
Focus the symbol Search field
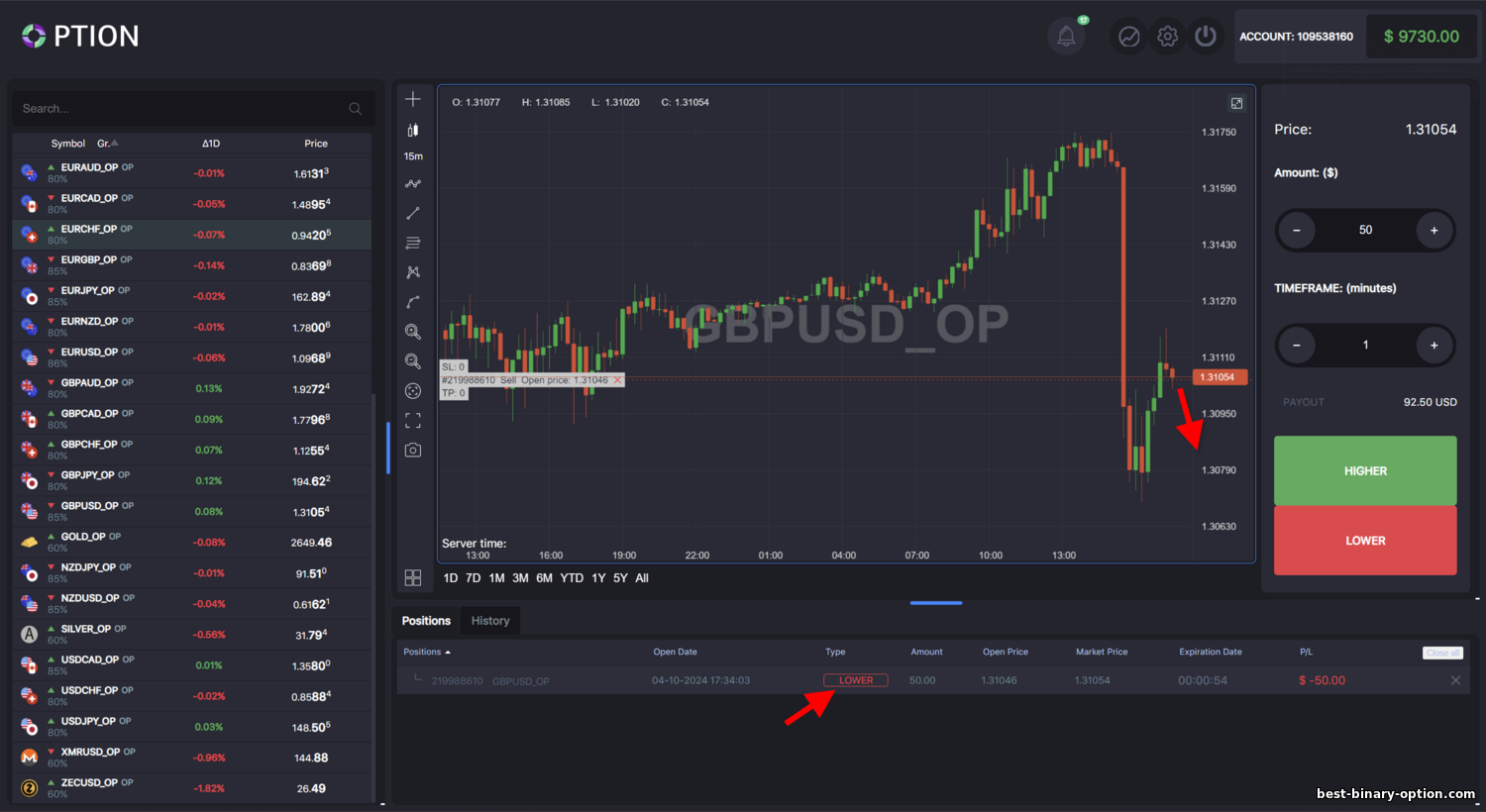193,109
